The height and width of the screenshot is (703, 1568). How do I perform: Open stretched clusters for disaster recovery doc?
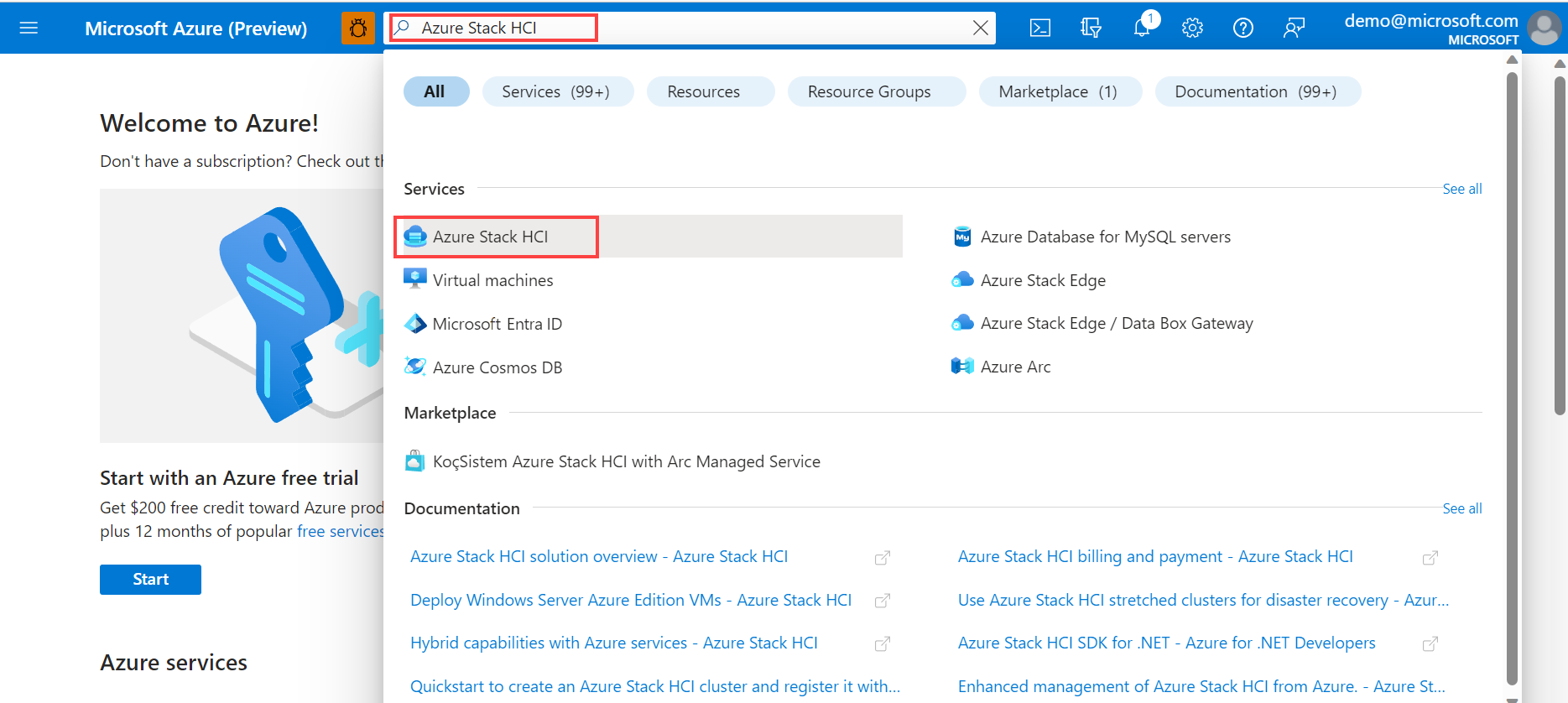coord(1203,600)
